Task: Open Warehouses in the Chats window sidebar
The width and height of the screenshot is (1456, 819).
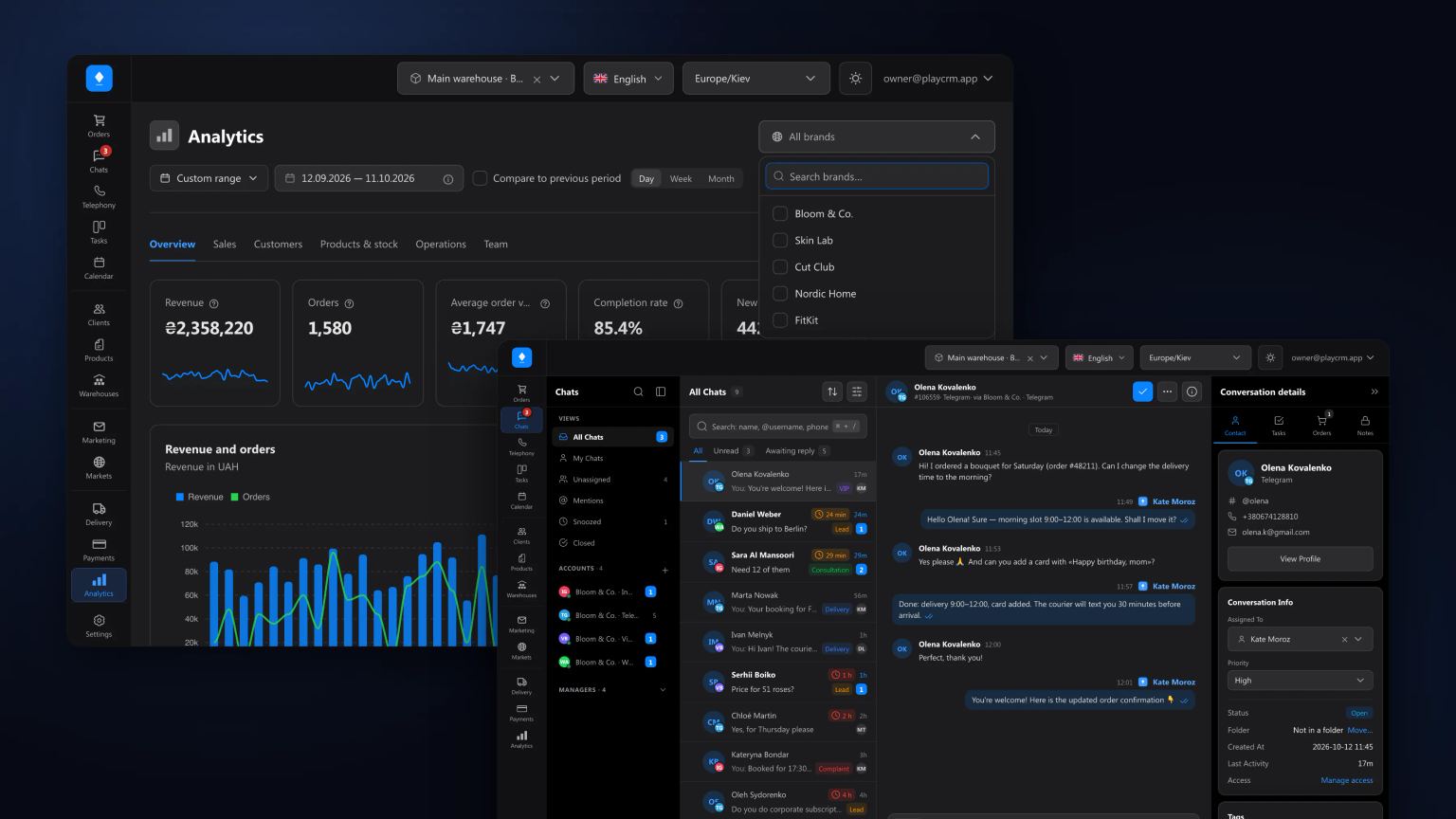Action: pyautogui.click(x=521, y=589)
